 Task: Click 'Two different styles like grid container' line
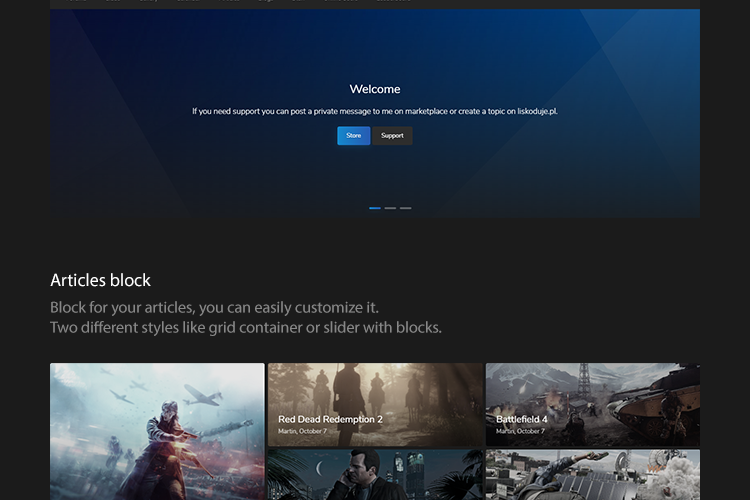246,328
